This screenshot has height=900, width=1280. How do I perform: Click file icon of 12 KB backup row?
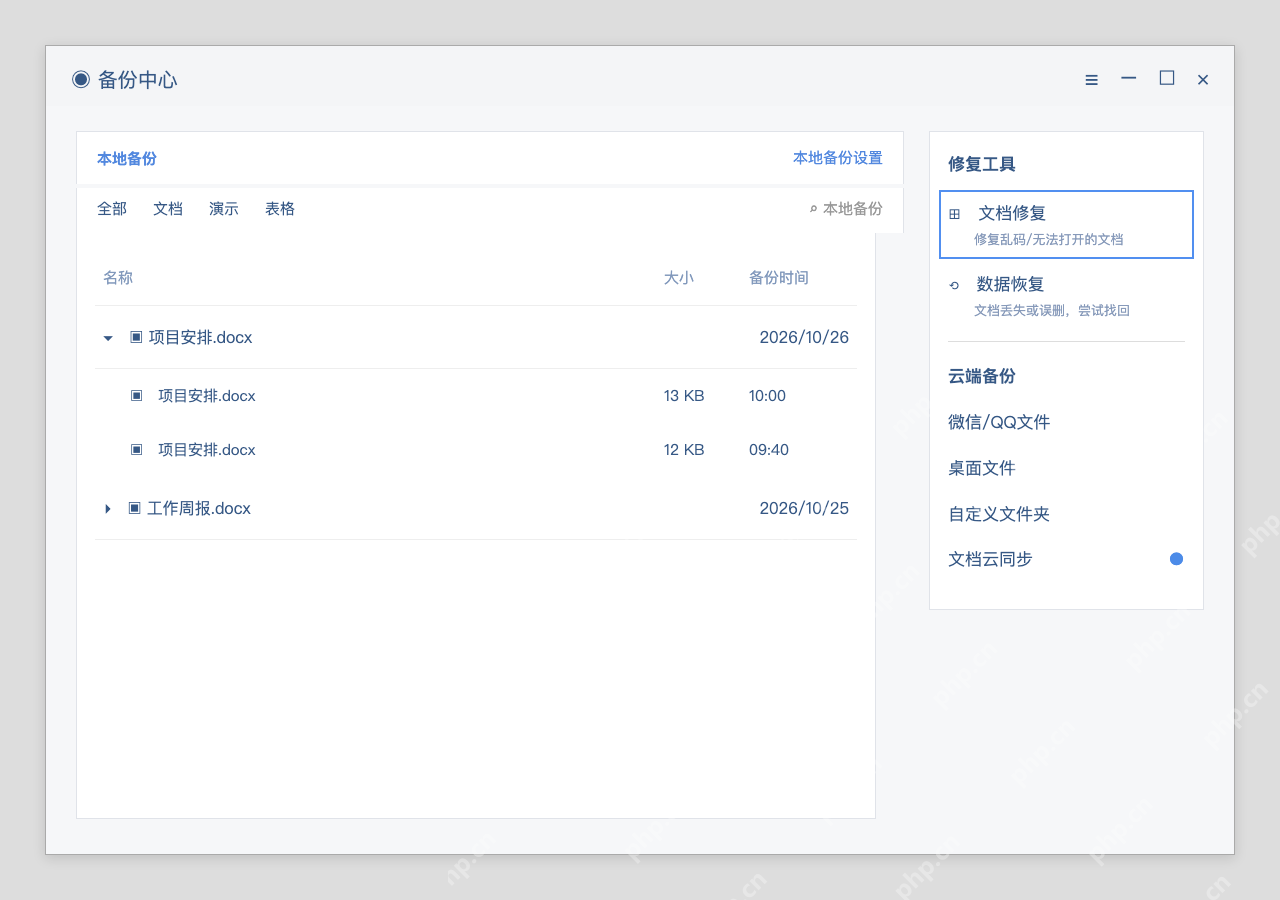[136, 449]
